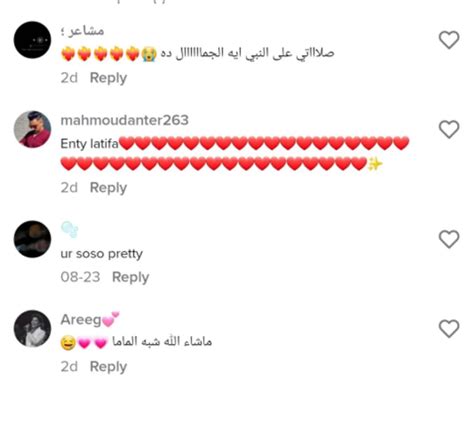Open the dark avatar beside 'ur soso pretty'

(32, 239)
